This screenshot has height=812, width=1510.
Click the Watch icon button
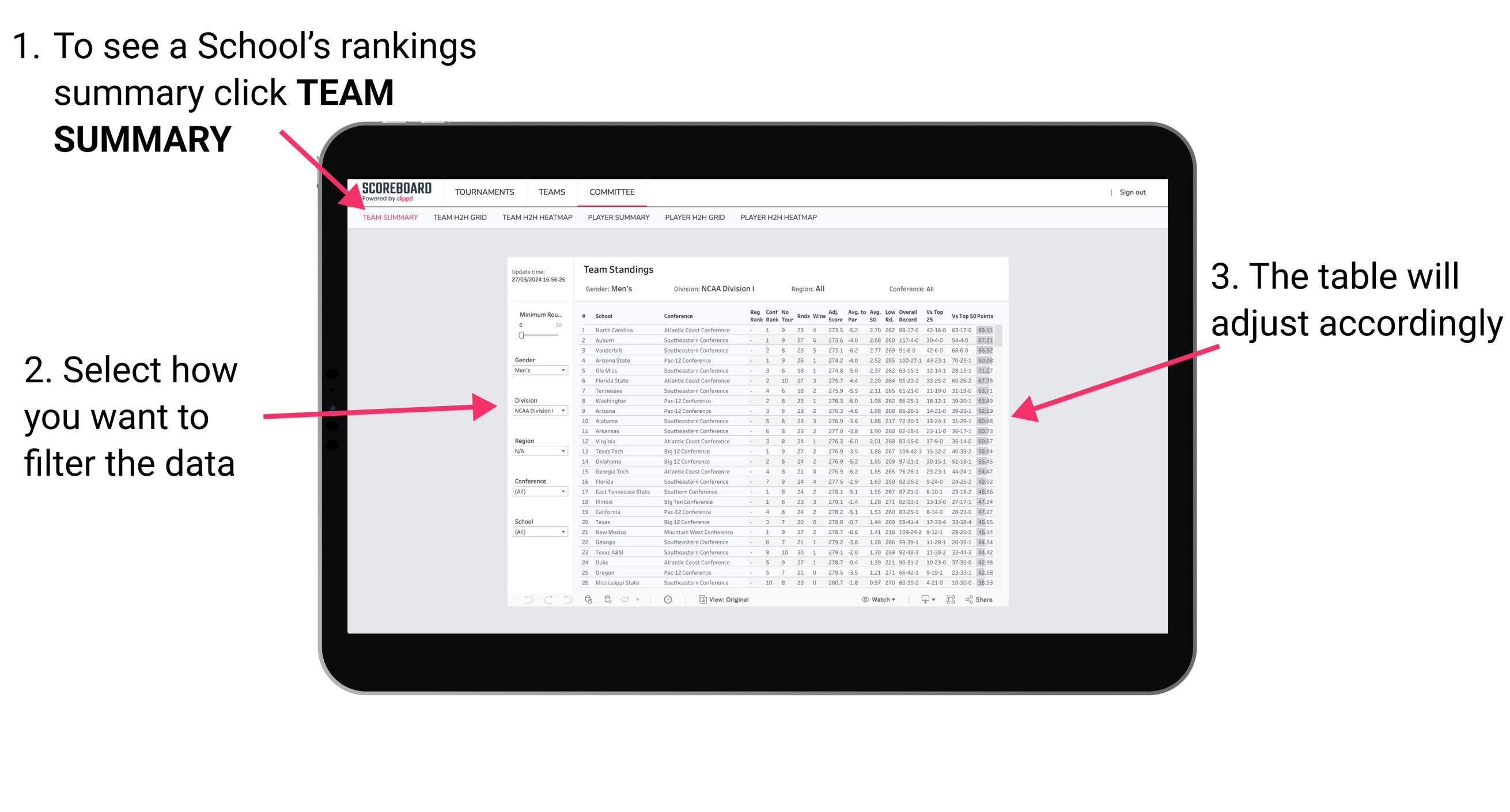(x=862, y=599)
